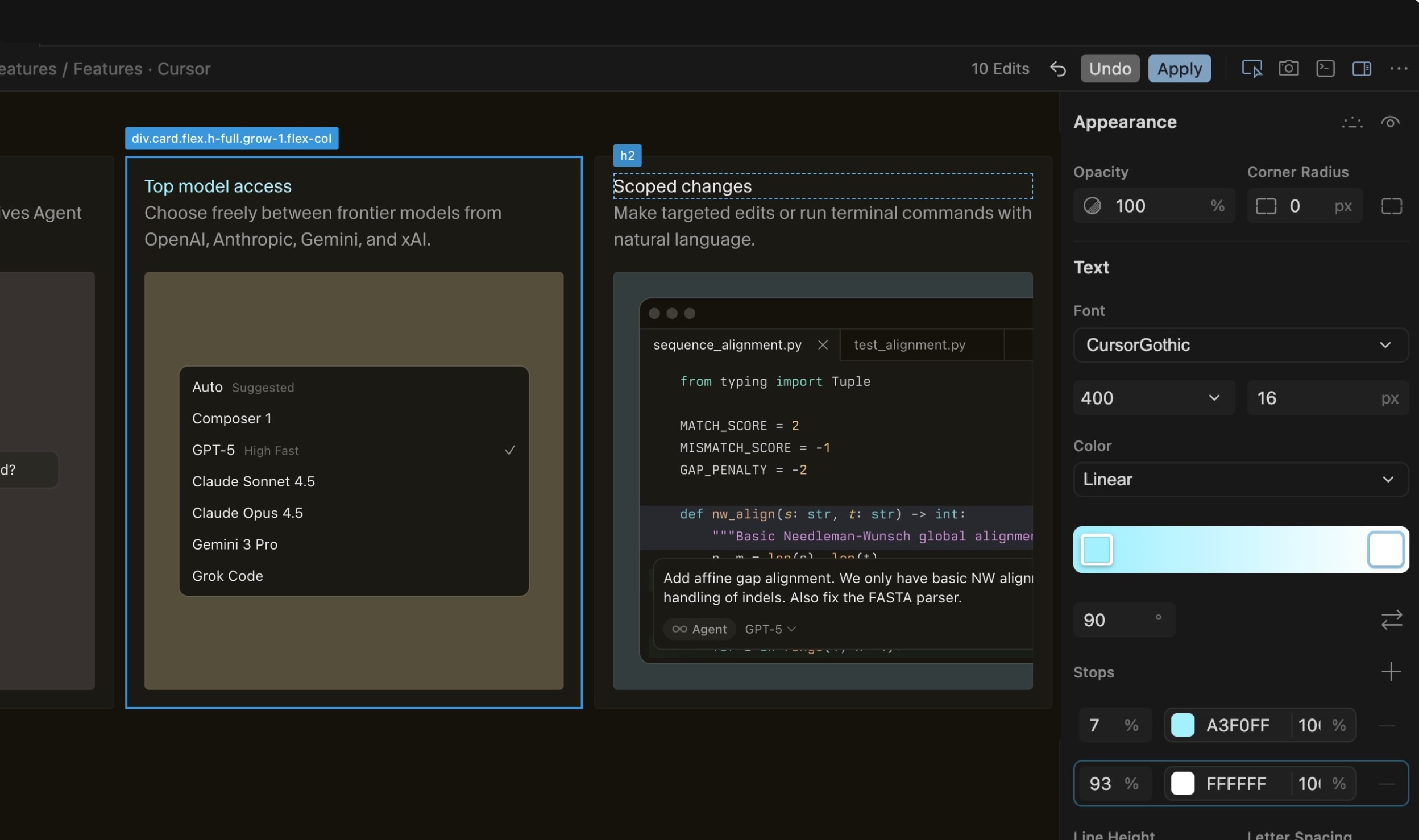Activate the element selector icon in the toolbar
Viewport: 1419px width, 840px height.
point(1252,69)
